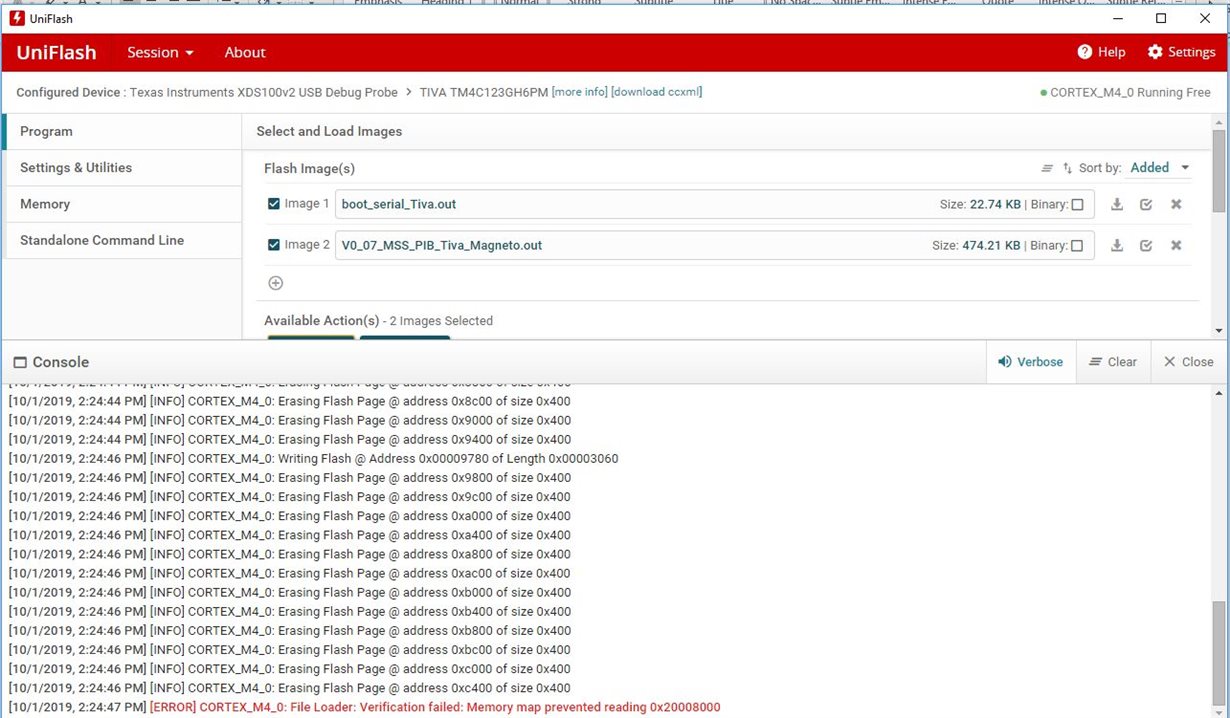Open the Session dropdown menu
Screen dimensions: 1230x718
pyautogui.click(x=160, y=52)
